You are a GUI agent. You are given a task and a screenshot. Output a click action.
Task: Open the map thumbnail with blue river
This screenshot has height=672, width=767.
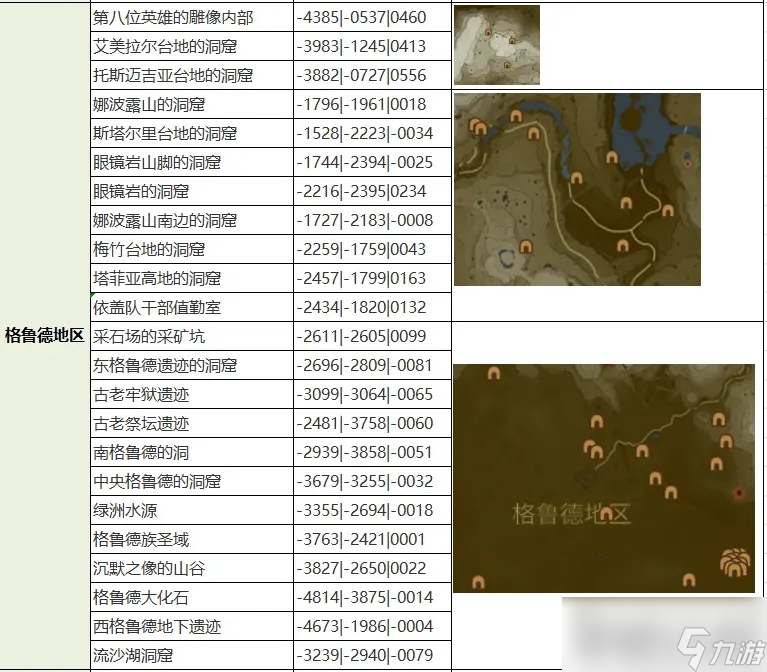(x=577, y=189)
